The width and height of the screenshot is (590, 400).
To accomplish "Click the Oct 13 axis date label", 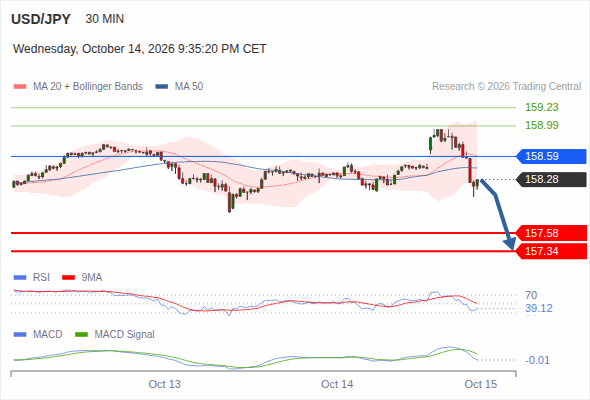I will 164,384.
